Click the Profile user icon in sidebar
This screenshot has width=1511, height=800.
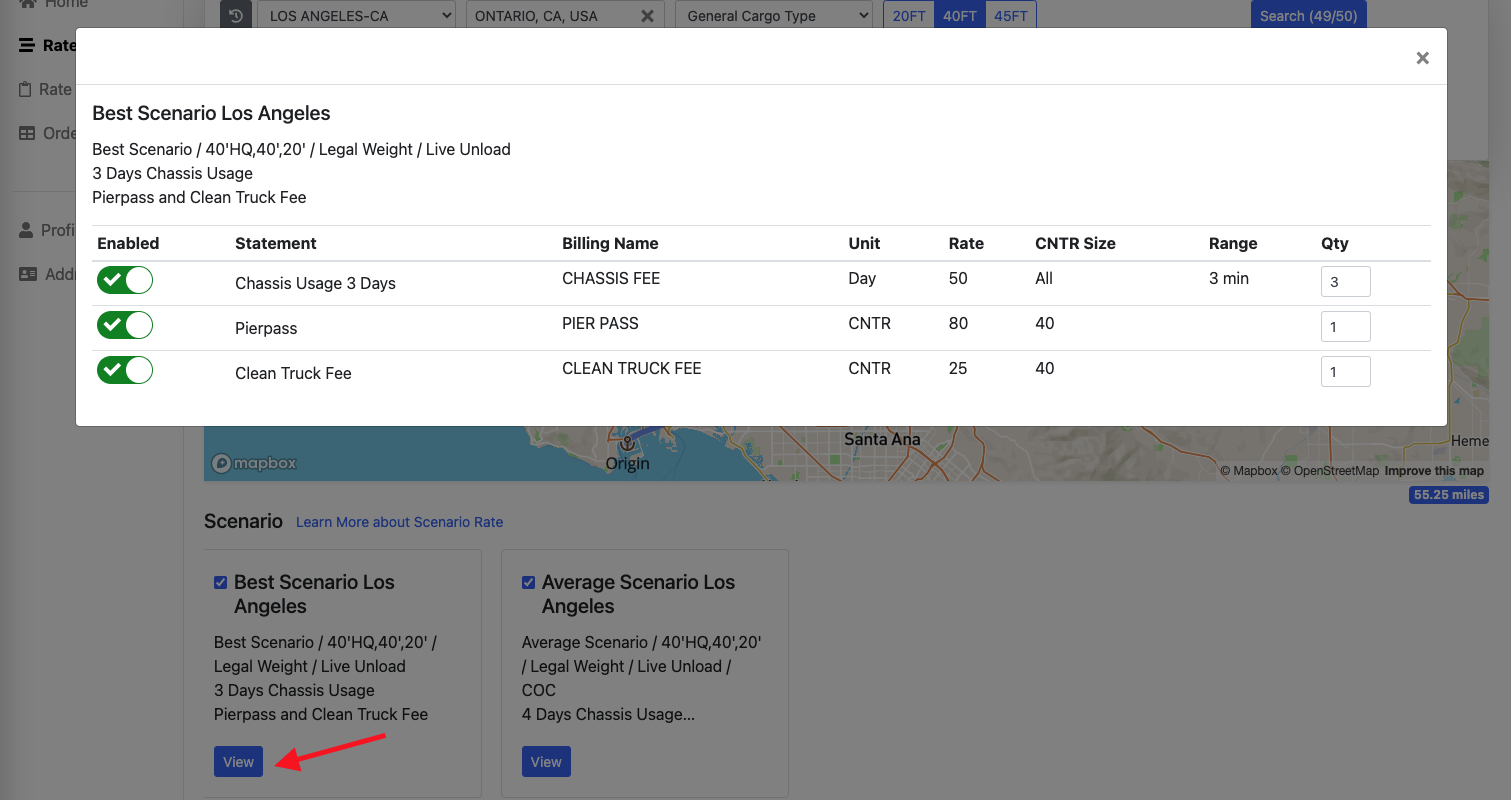[27, 230]
